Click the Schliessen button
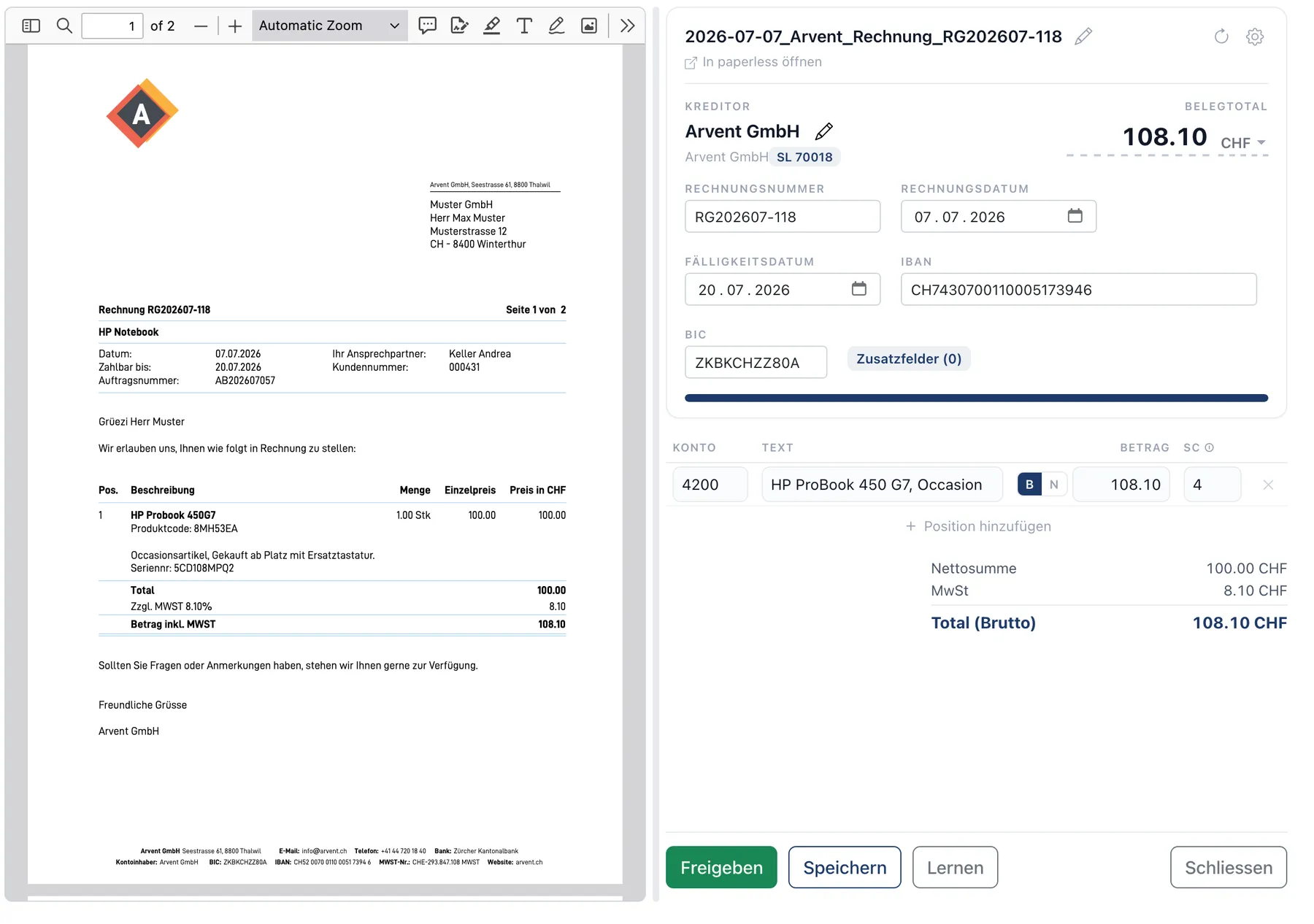 coord(1229,867)
